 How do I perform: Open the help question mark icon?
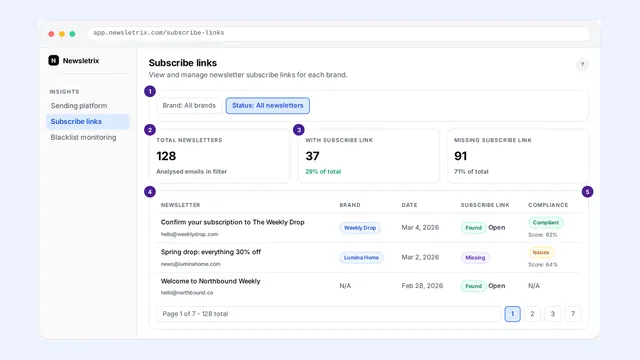[x=582, y=64]
